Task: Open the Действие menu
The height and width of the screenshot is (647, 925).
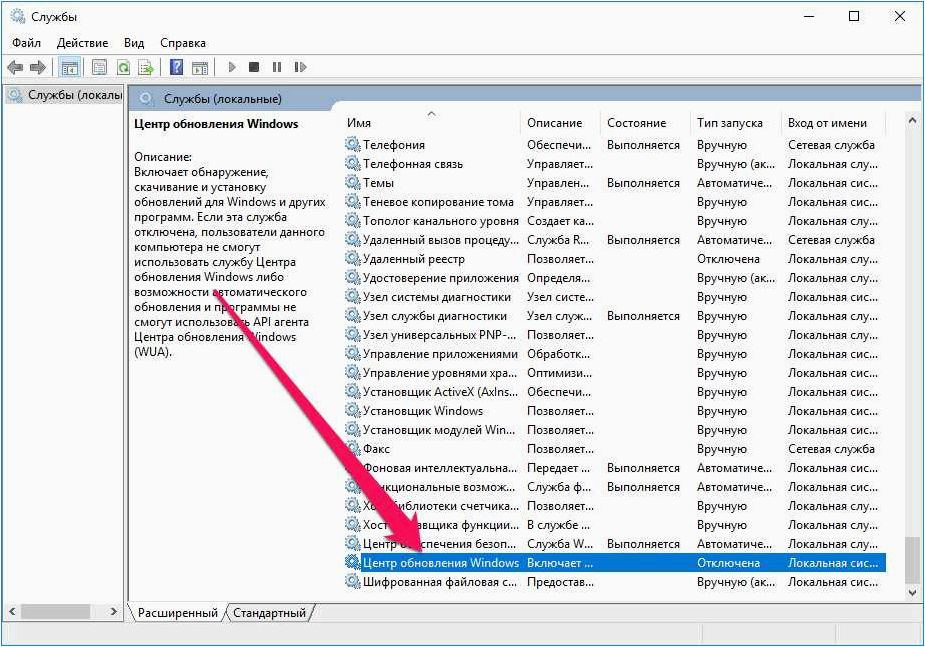Action: point(83,43)
